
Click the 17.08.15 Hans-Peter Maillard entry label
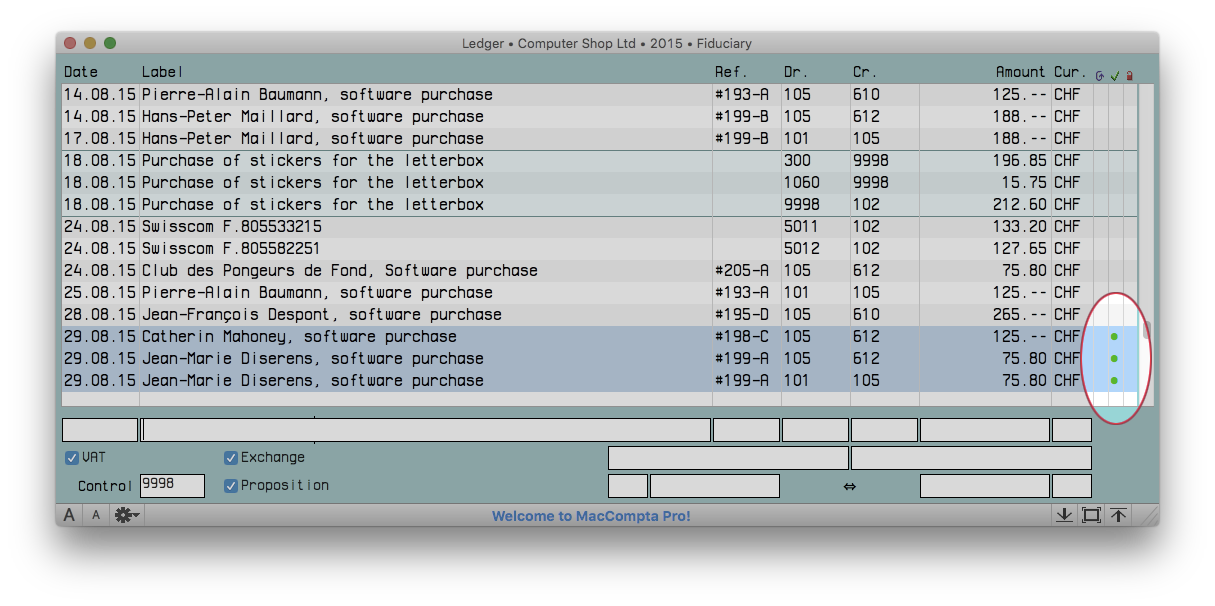pos(313,139)
